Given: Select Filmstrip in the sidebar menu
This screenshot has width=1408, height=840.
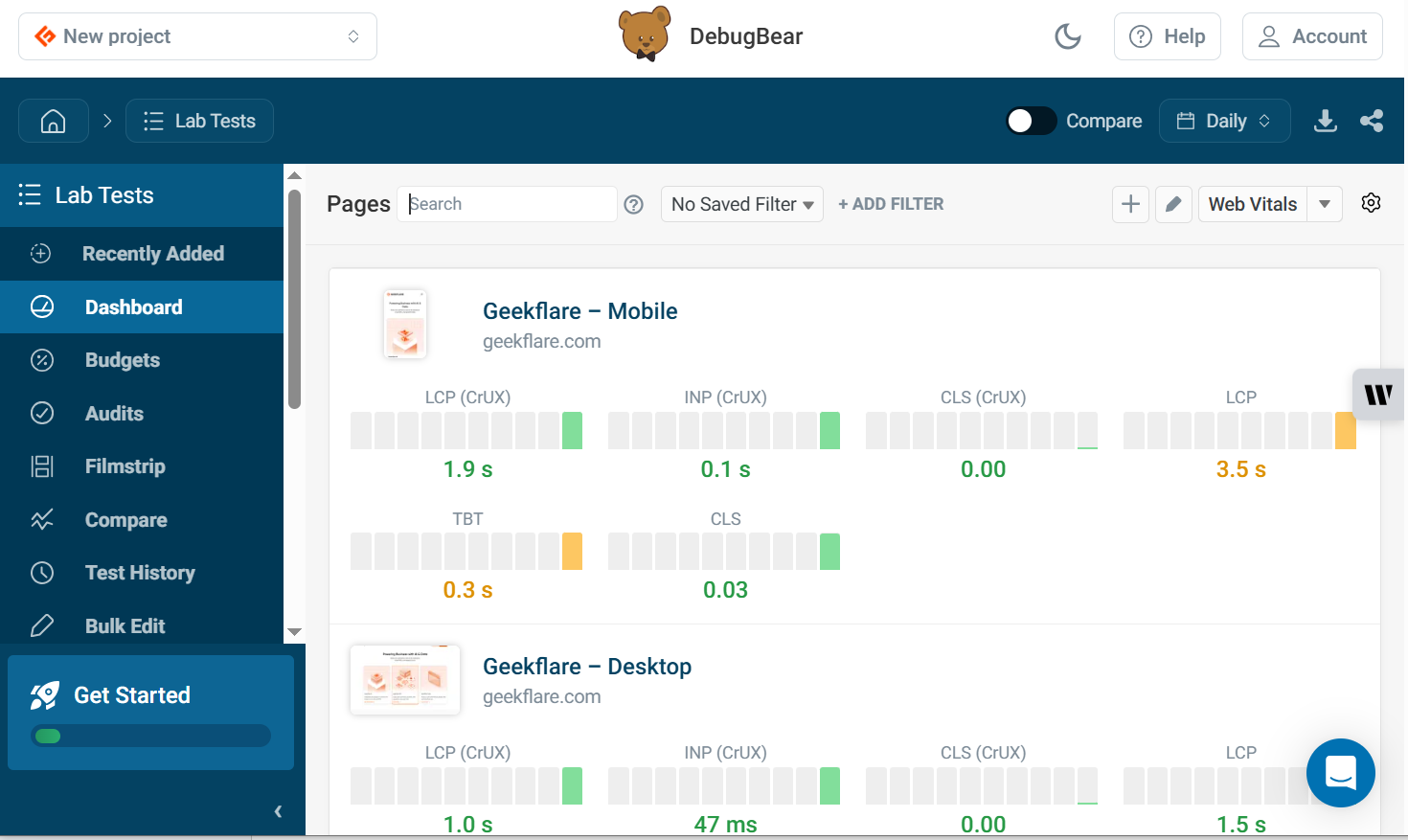Looking at the screenshot, I should 125,466.
